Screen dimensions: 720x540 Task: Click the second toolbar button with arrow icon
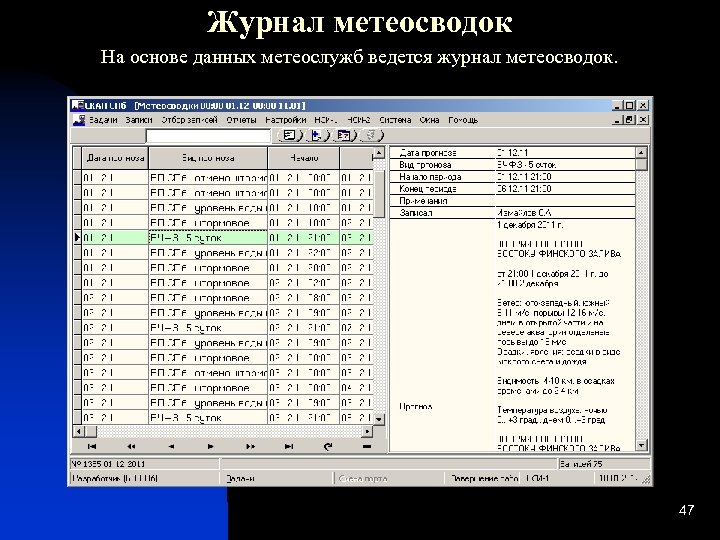coord(317,135)
